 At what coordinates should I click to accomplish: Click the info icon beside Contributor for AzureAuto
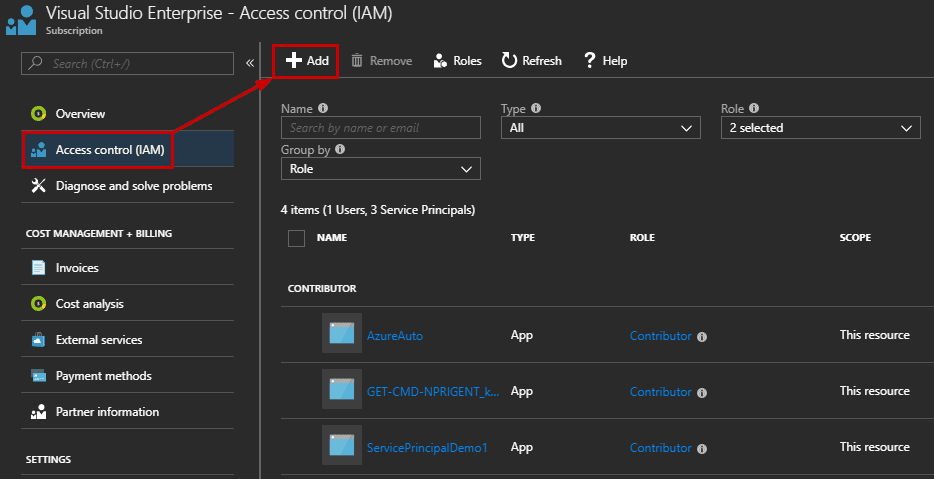coord(702,337)
